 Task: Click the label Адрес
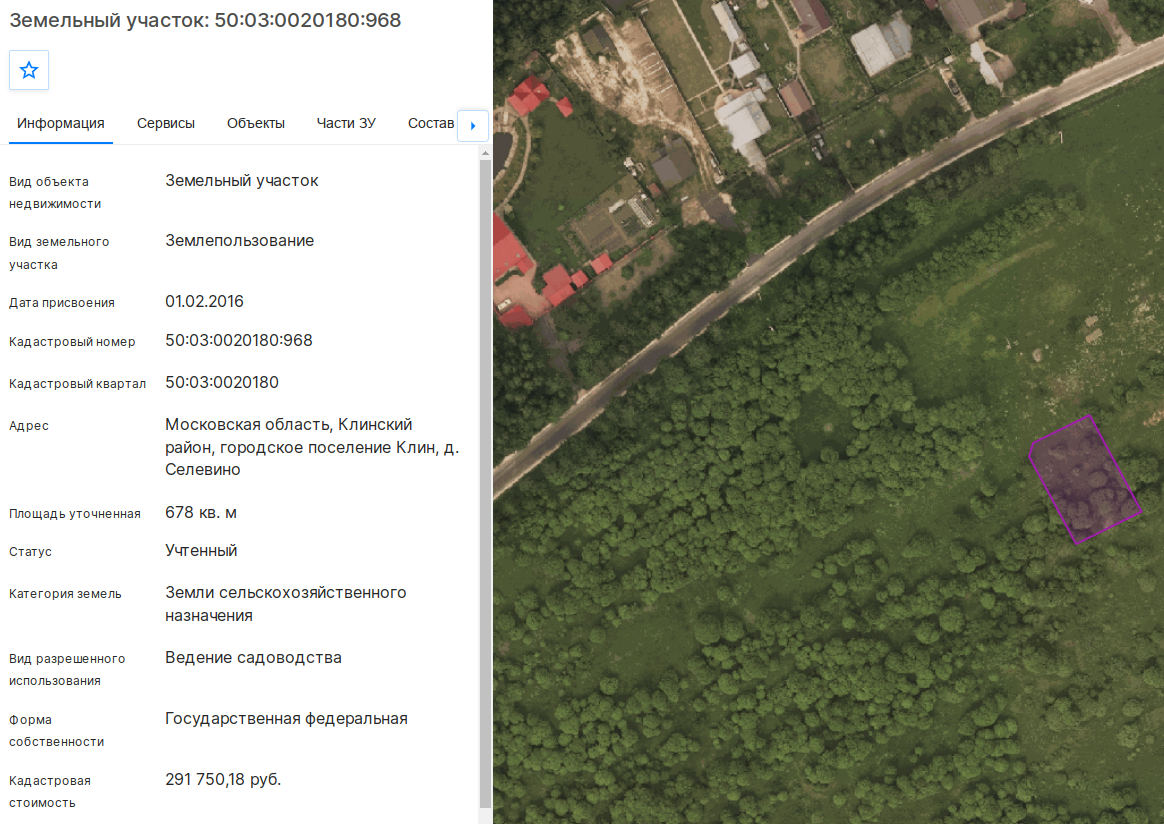[x=29, y=426]
